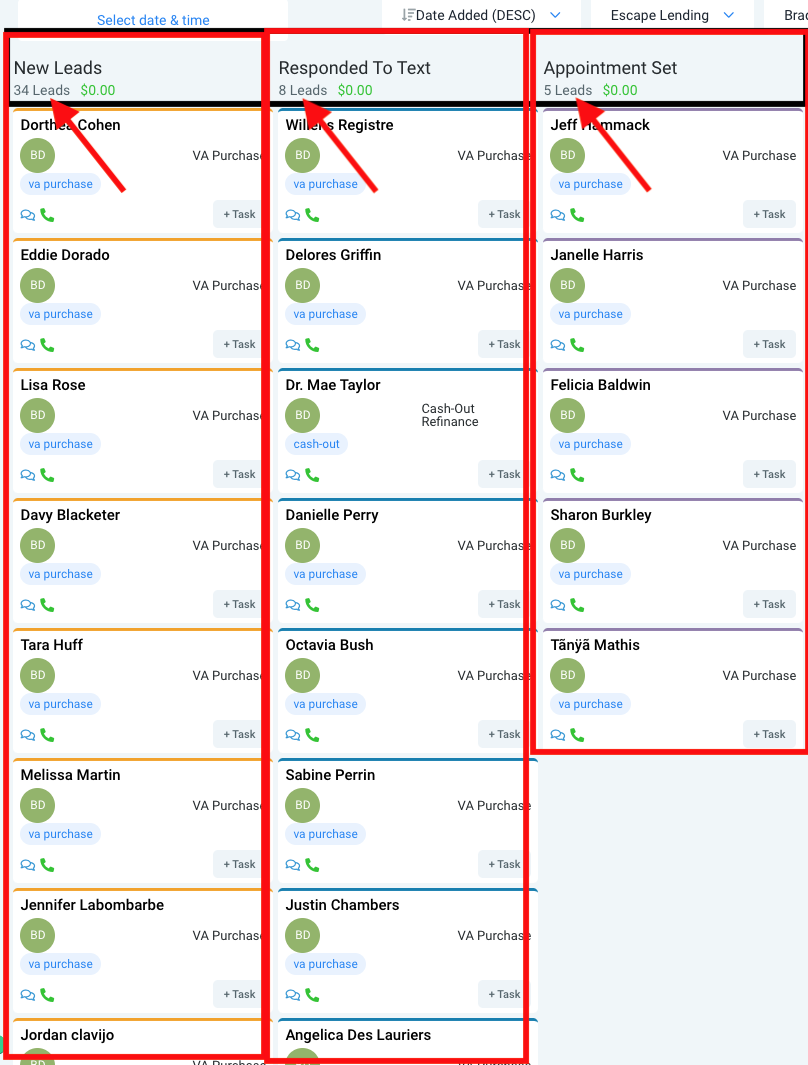This screenshot has width=808, height=1065.
Task: Open Select date & time picker
Action: [x=153, y=20]
